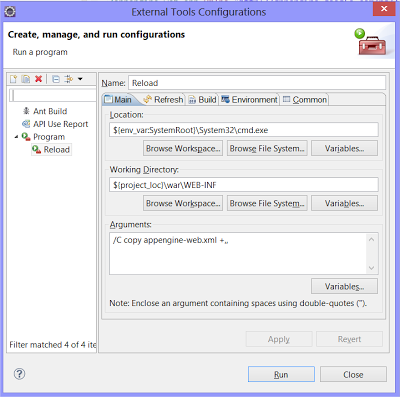Image resolution: width=400 pixels, height=397 pixels.
Task: Click the Filter launch configurations icon
Action: tap(69, 79)
